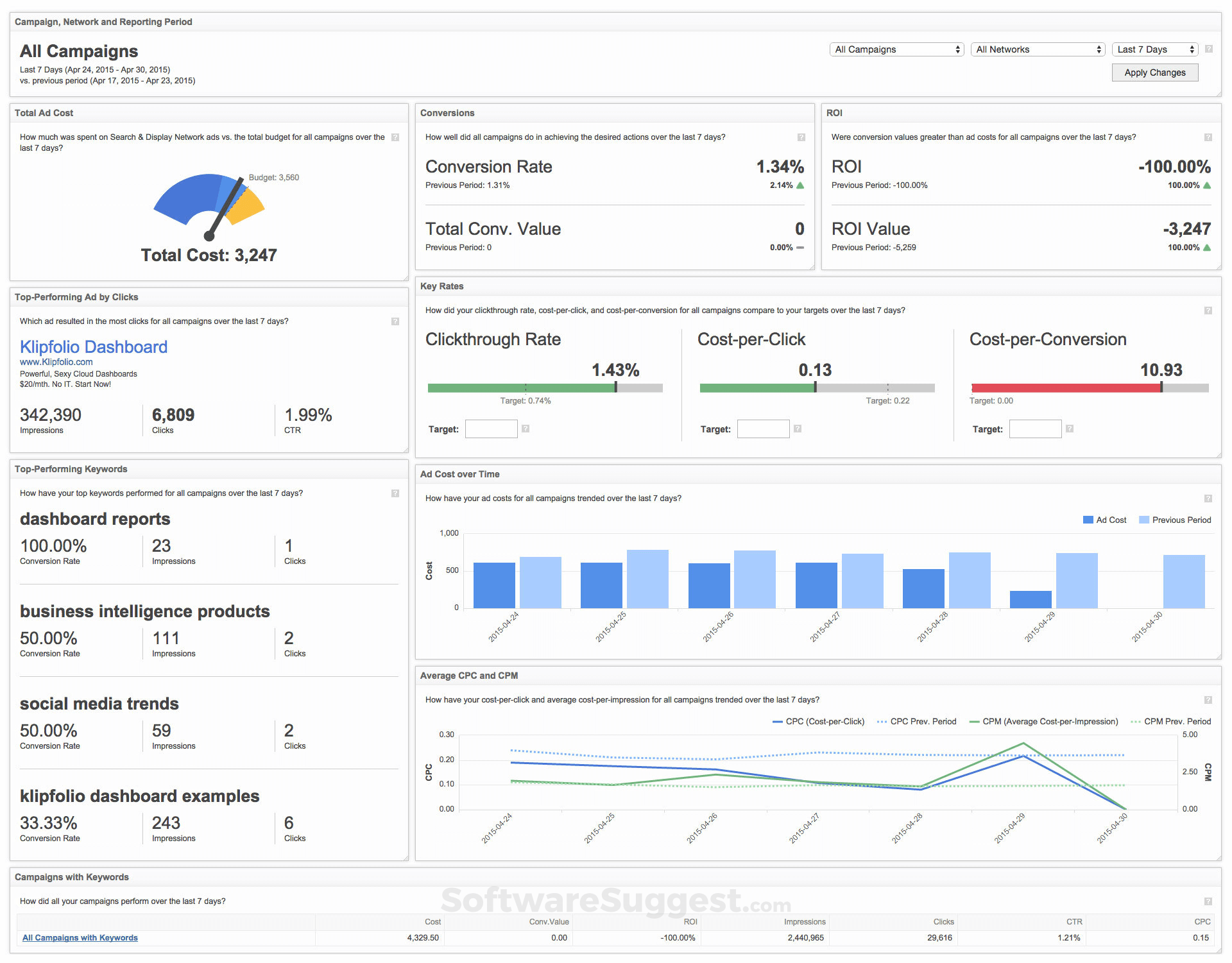1232x963 pixels.
Task: Expand the Last 7 Days period dropdown
Action: tap(1154, 49)
